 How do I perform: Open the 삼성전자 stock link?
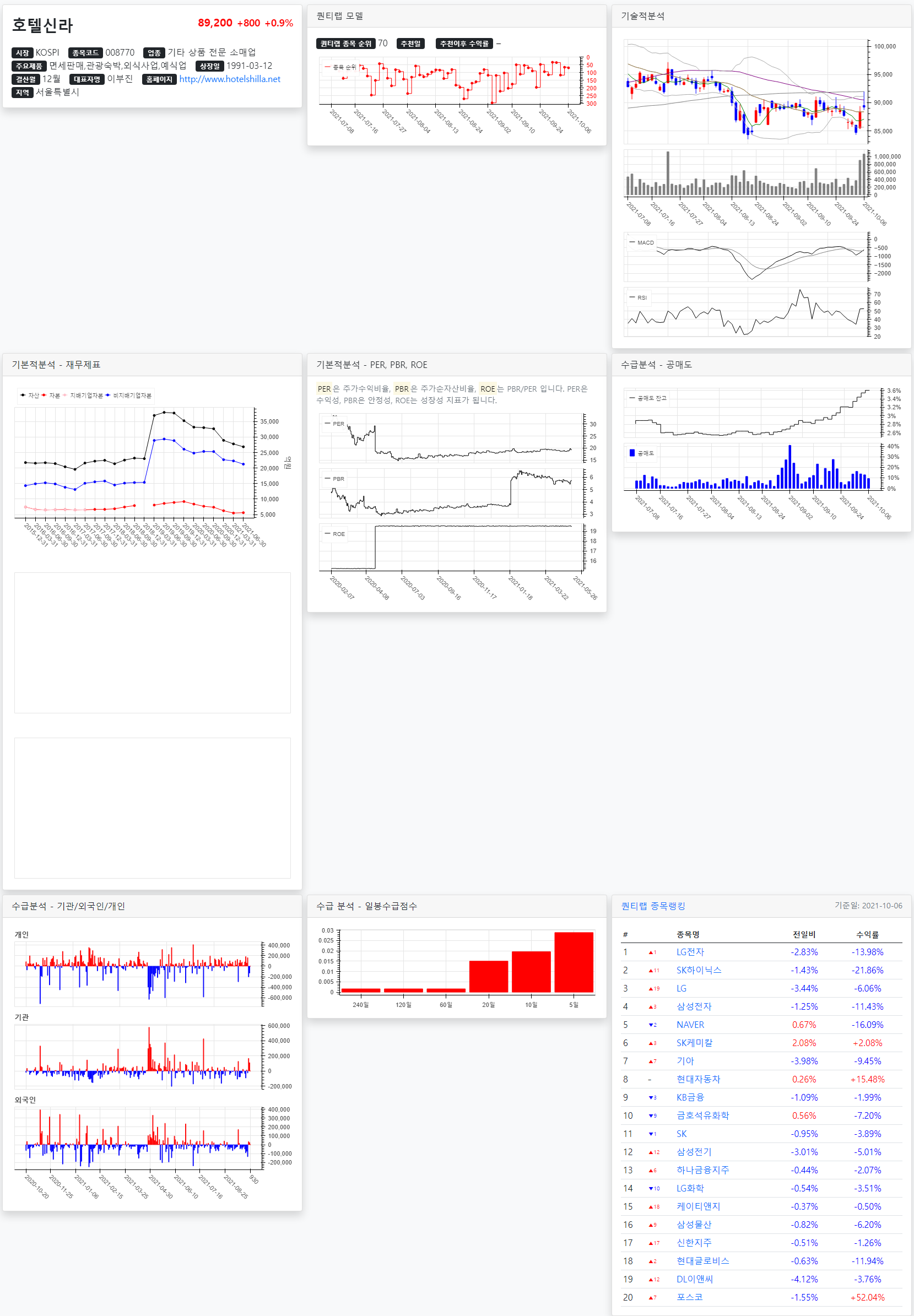694,1006
